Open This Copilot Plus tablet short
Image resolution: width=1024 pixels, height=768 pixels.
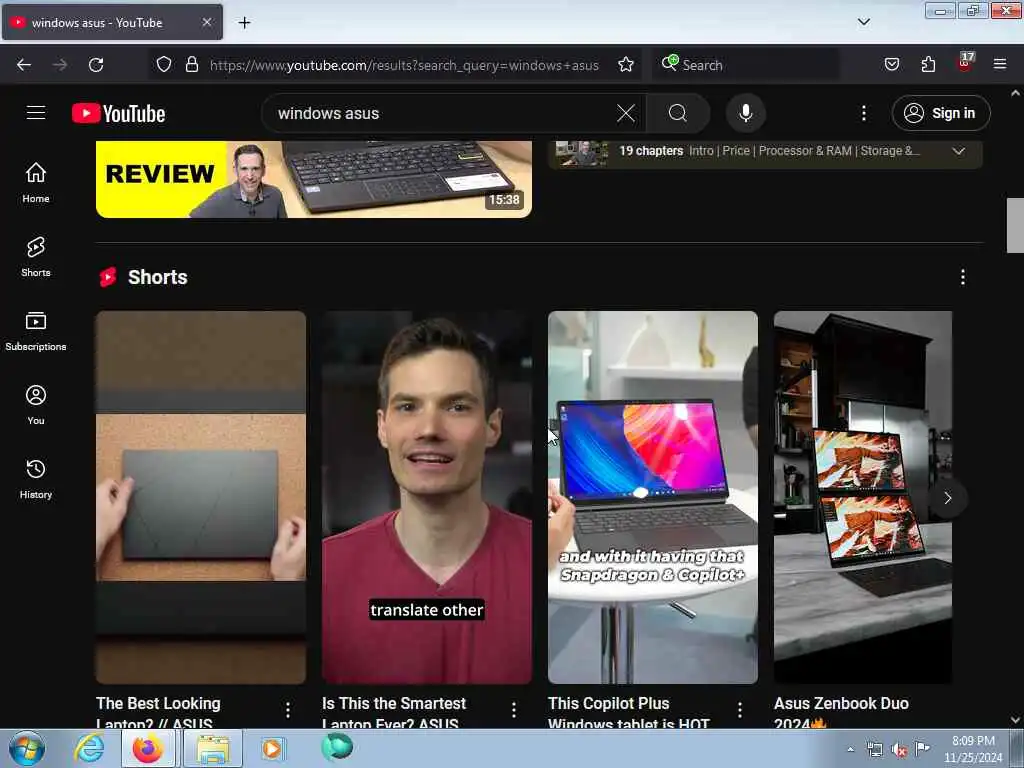(652, 498)
